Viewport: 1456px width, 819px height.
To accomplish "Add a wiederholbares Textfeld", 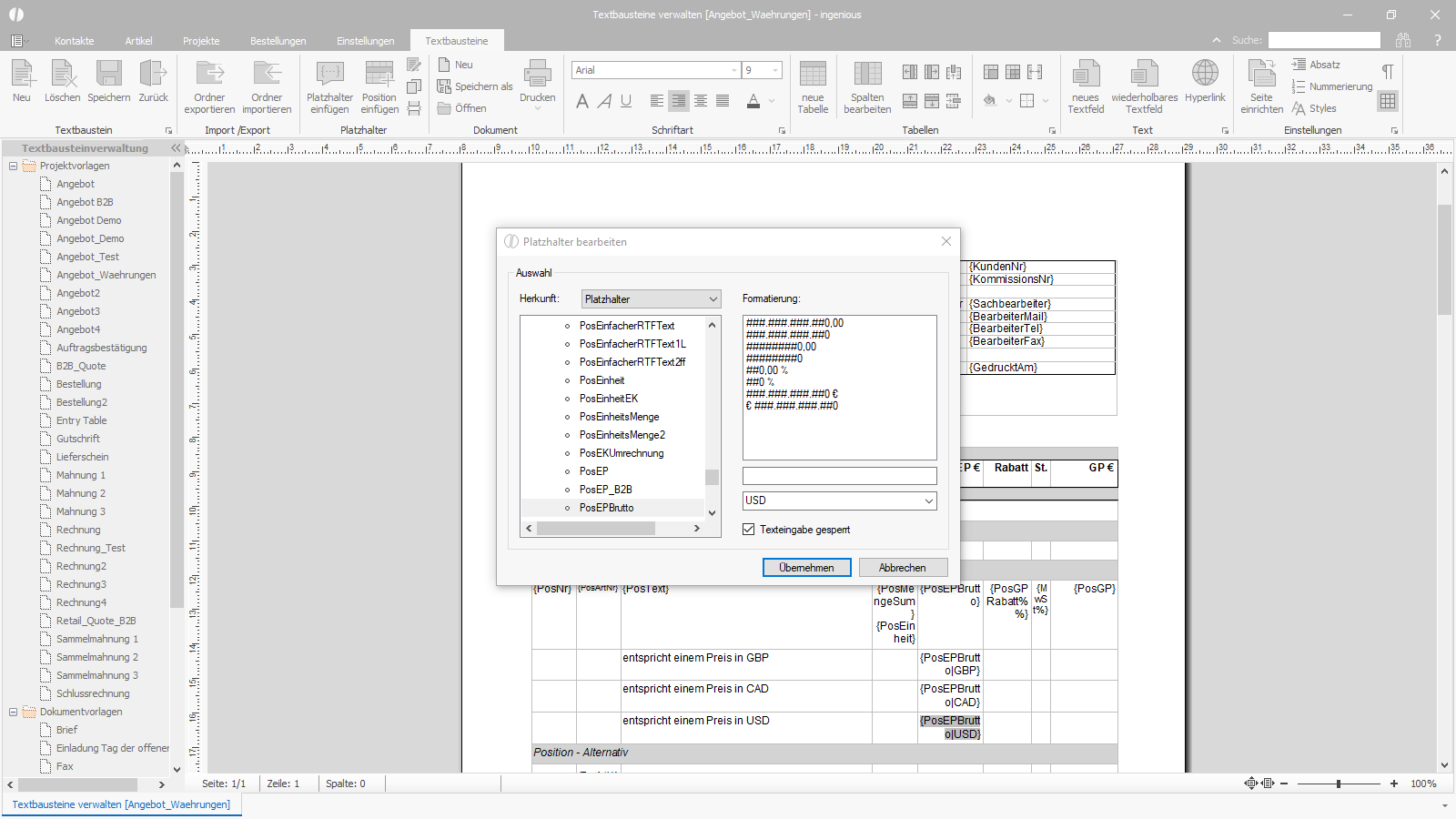I will tap(1144, 86).
